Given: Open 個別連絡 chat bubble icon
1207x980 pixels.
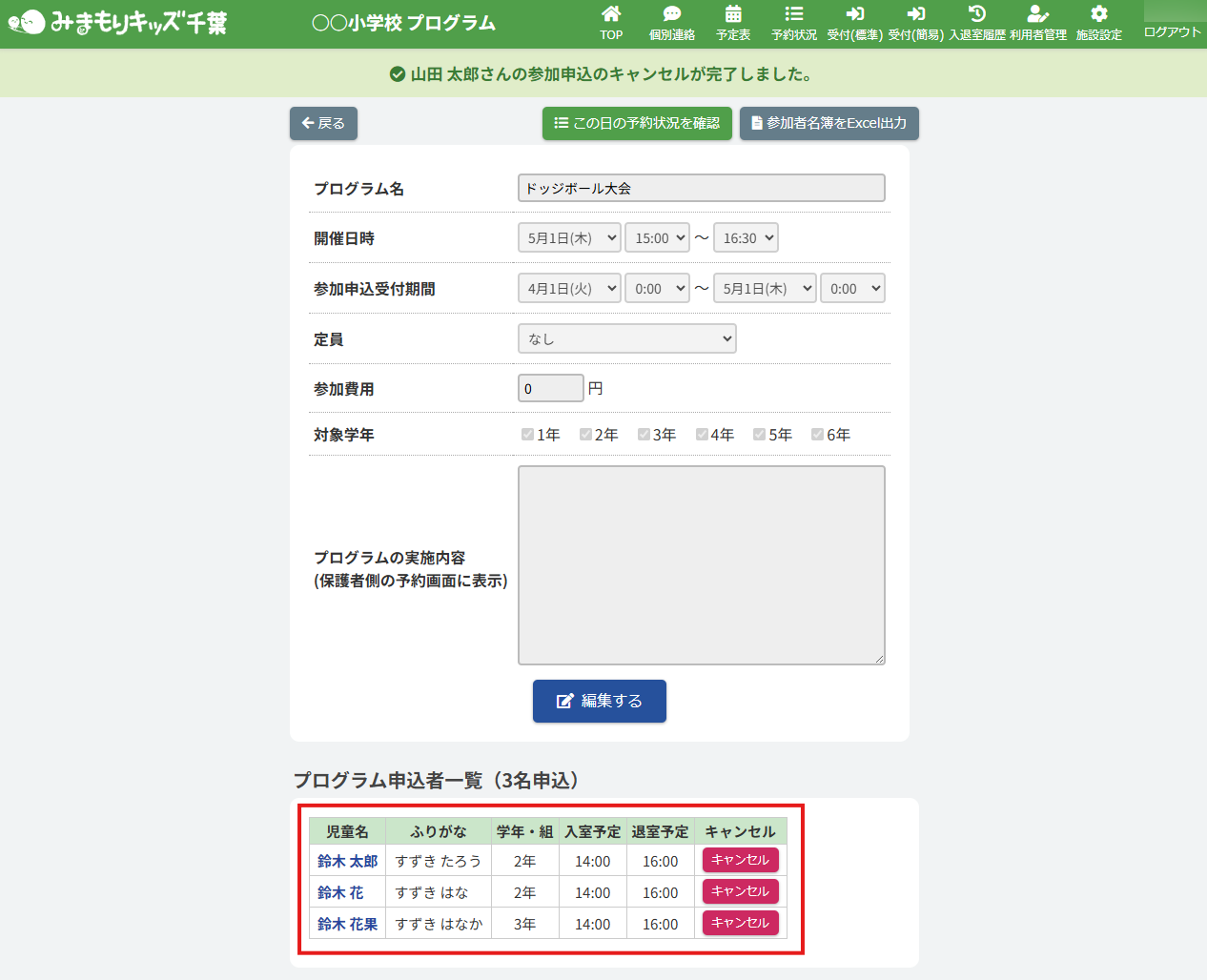Looking at the screenshot, I should click(x=672, y=15).
